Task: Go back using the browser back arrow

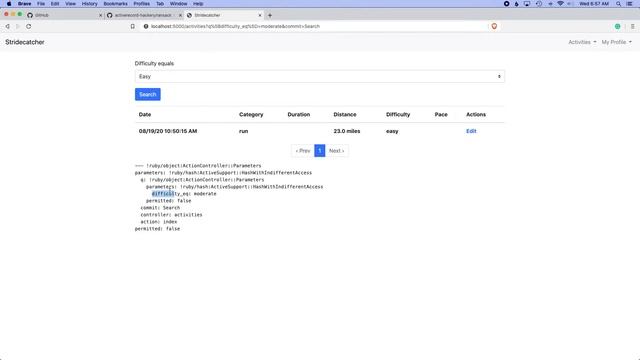Action: tap(7, 26)
